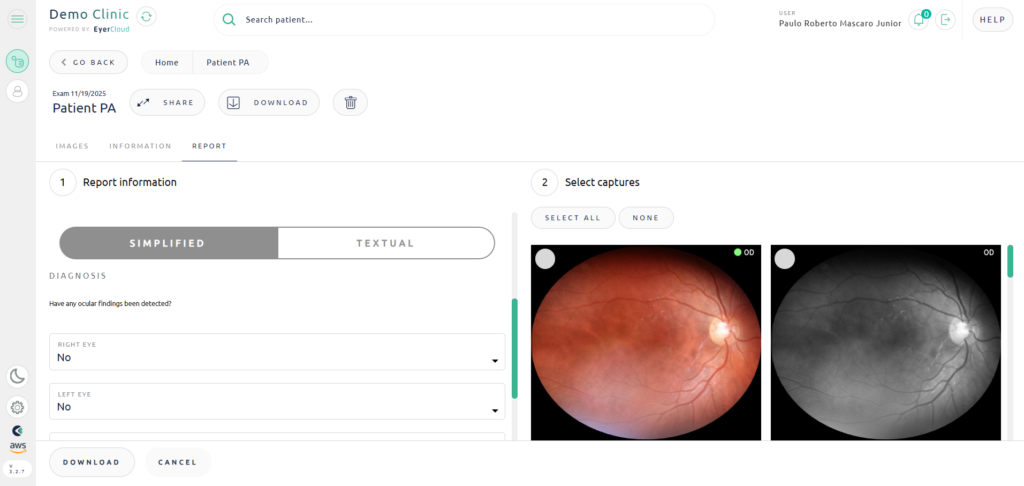Select the color fundus capture checkbox
1024x486 pixels.
coord(545,259)
